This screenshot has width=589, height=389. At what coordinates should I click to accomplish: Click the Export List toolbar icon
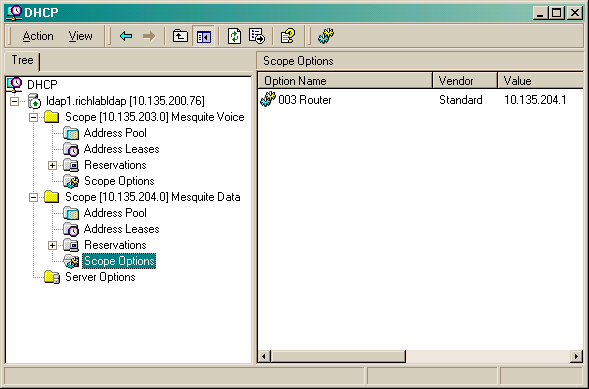[x=257, y=36]
